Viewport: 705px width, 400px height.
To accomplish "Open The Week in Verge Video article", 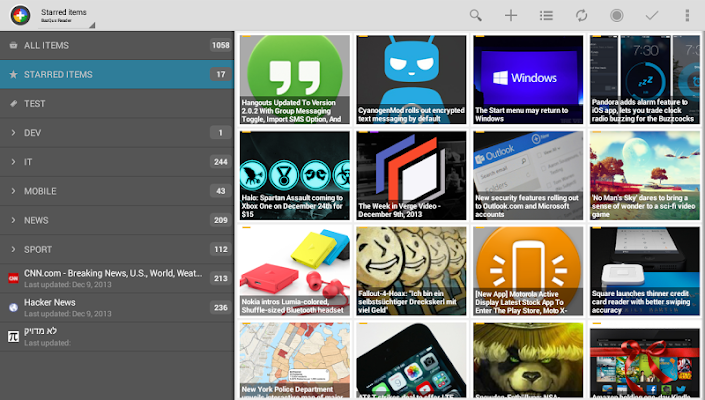I will click(x=411, y=175).
